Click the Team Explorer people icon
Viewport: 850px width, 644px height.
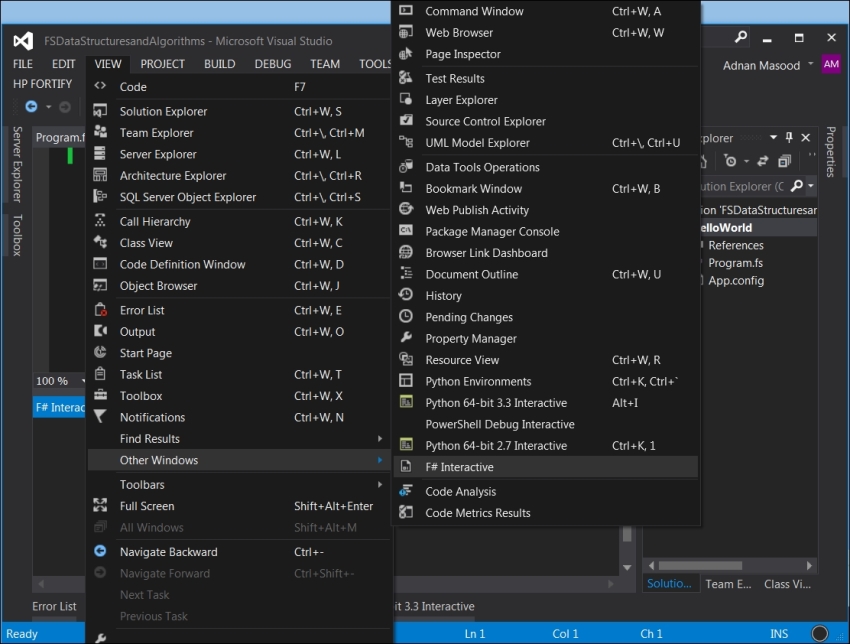click(100, 132)
